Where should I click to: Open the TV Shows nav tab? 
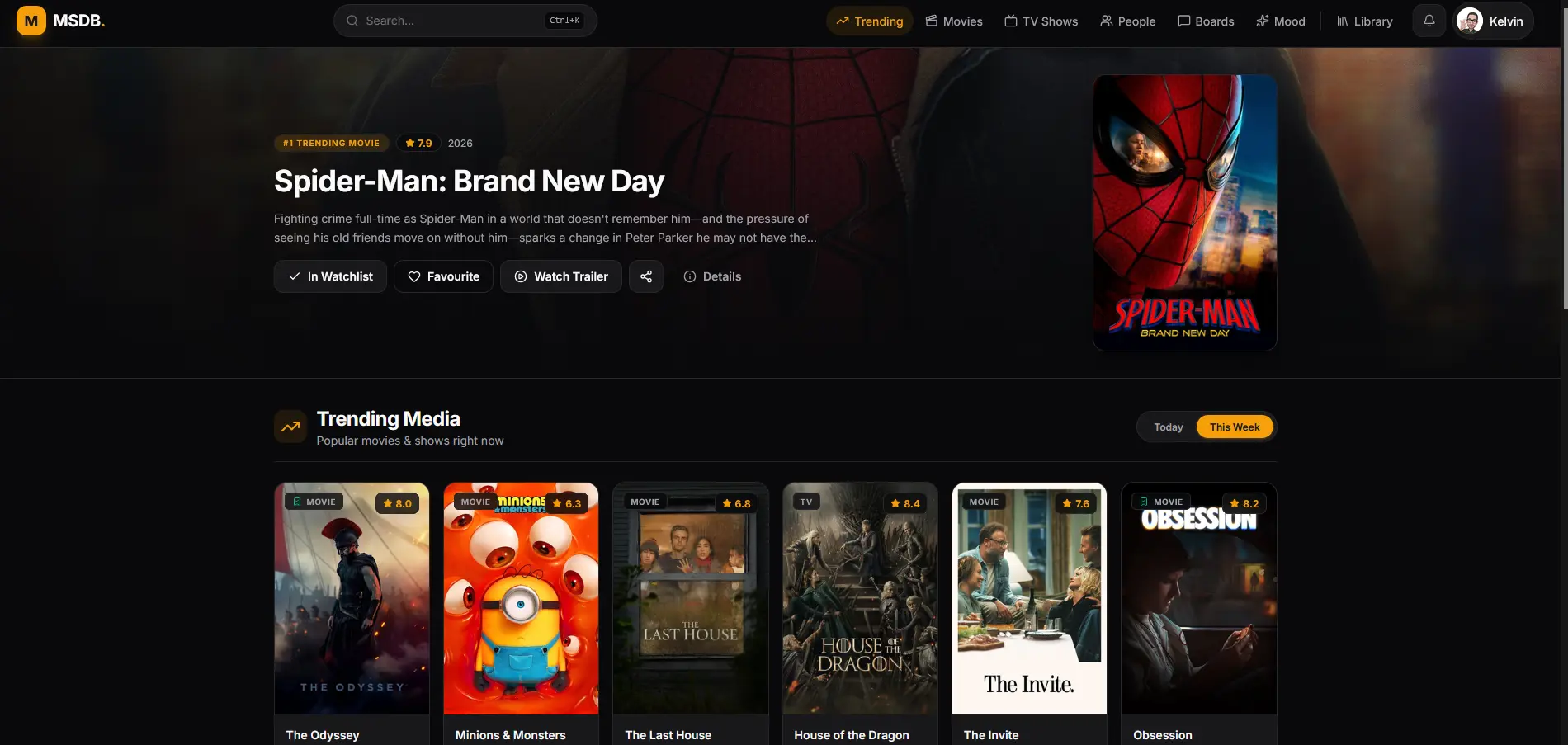point(1041,21)
